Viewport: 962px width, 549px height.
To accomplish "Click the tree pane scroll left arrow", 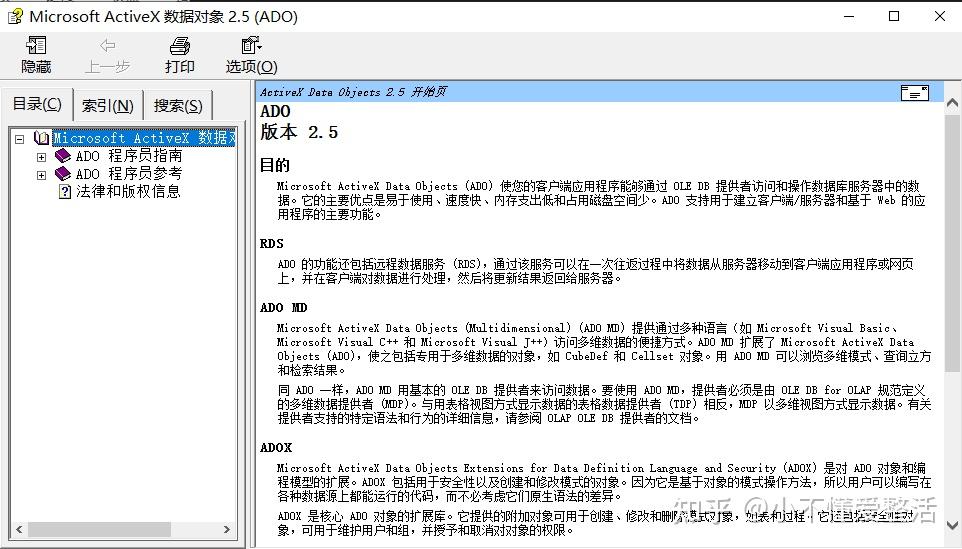I will (x=19, y=529).
